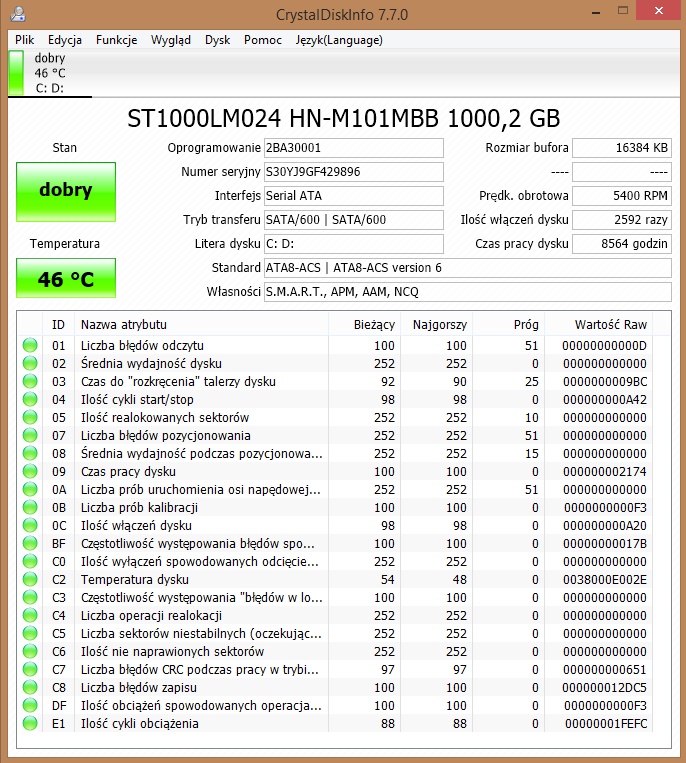Click raw value 00000001FEFC
Viewport: 686px width, 763px height.
point(606,724)
